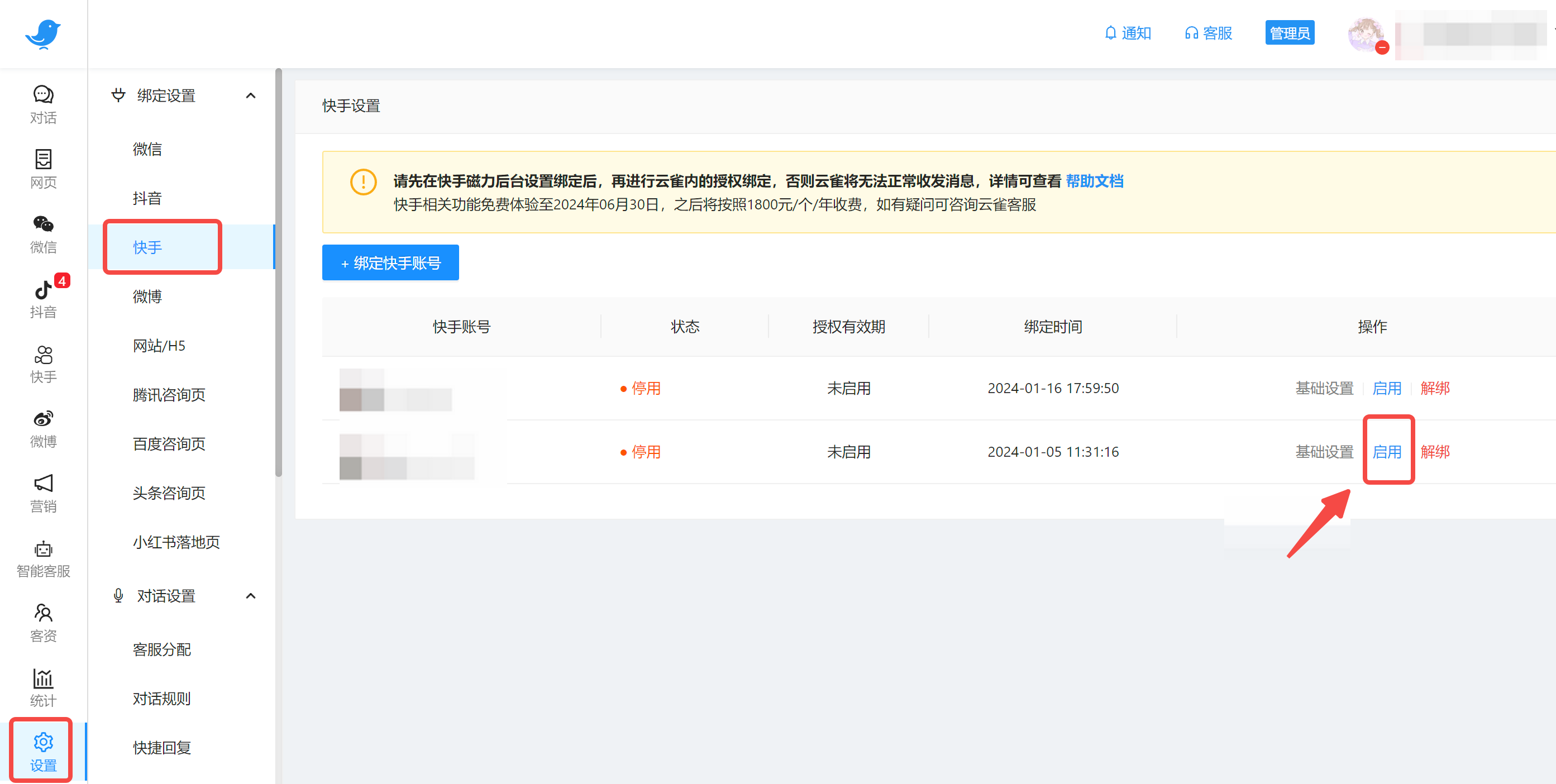Screen dimensions: 1556x784
Task: Collapse the 对话设置 section
Action: (250, 596)
